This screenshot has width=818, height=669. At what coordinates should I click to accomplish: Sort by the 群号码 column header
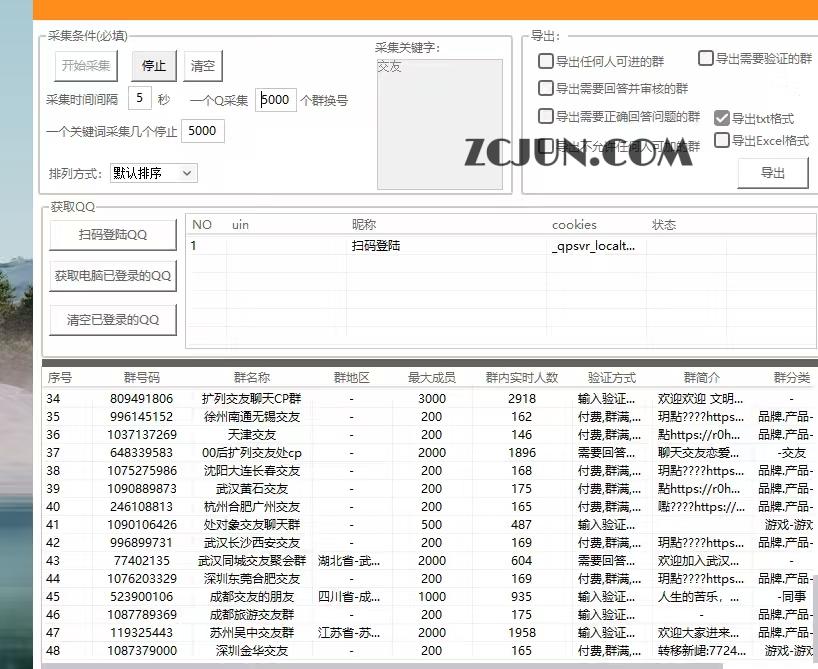point(141,378)
